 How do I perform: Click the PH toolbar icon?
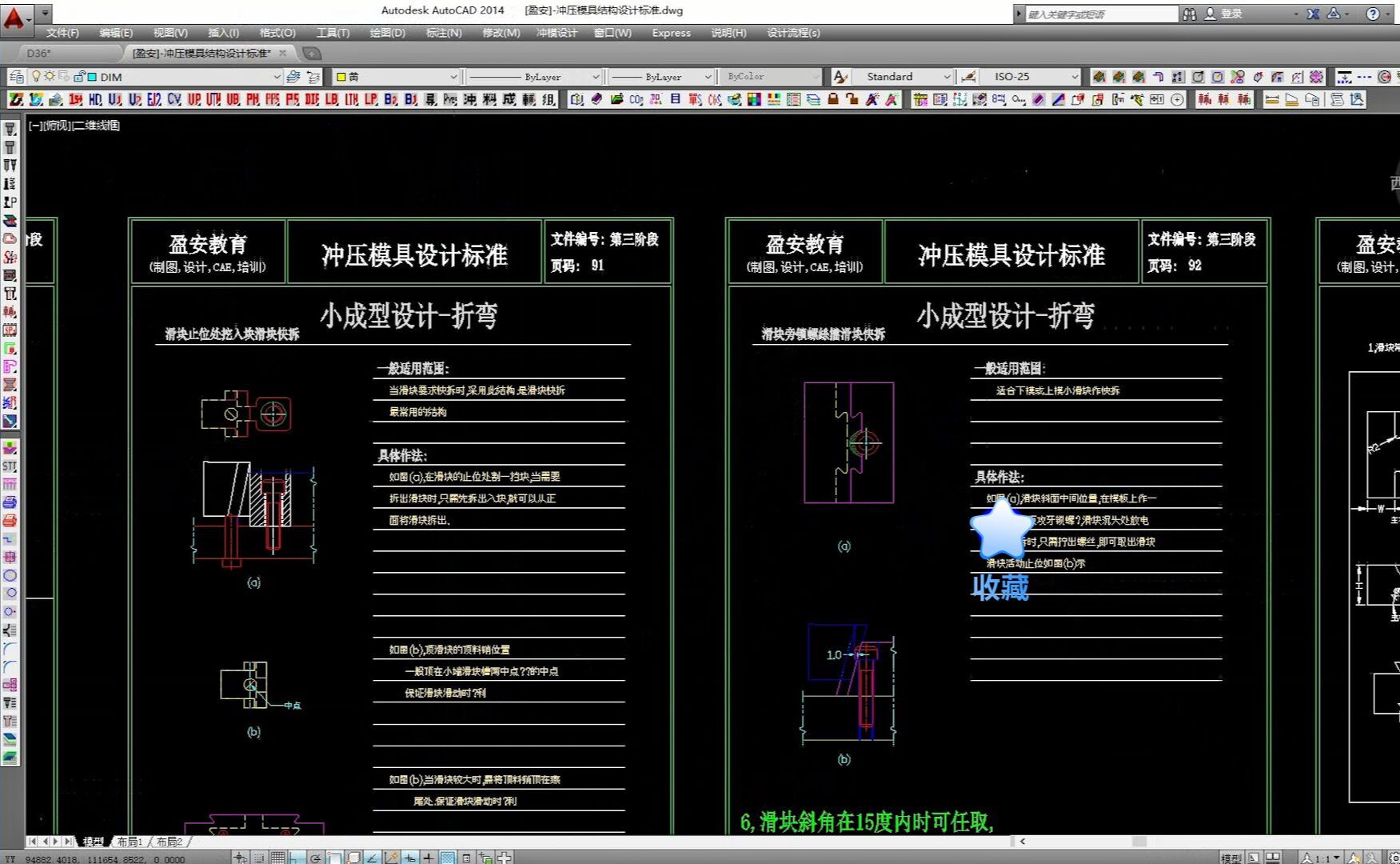click(x=253, y=99)
